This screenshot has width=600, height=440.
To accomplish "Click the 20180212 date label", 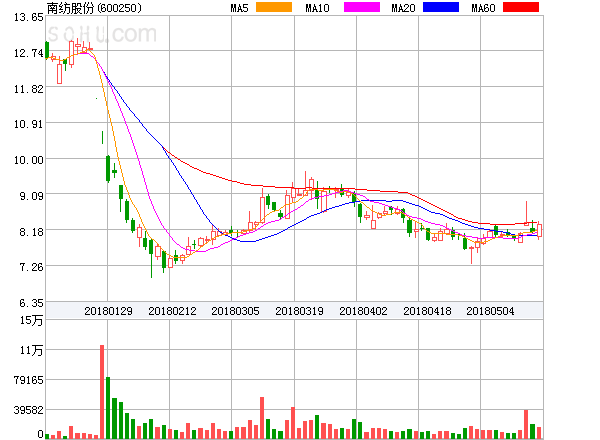I will [172, 311].
